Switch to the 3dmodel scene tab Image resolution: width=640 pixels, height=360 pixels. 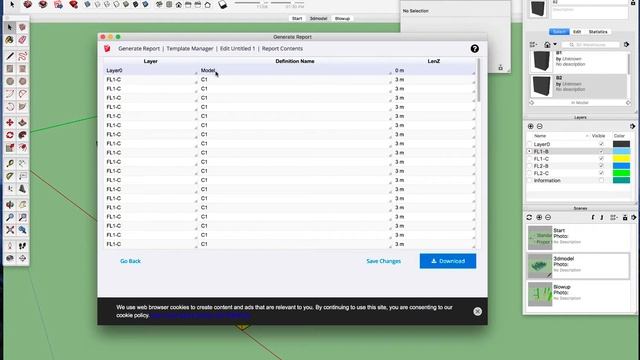click(x=318, y=18)
